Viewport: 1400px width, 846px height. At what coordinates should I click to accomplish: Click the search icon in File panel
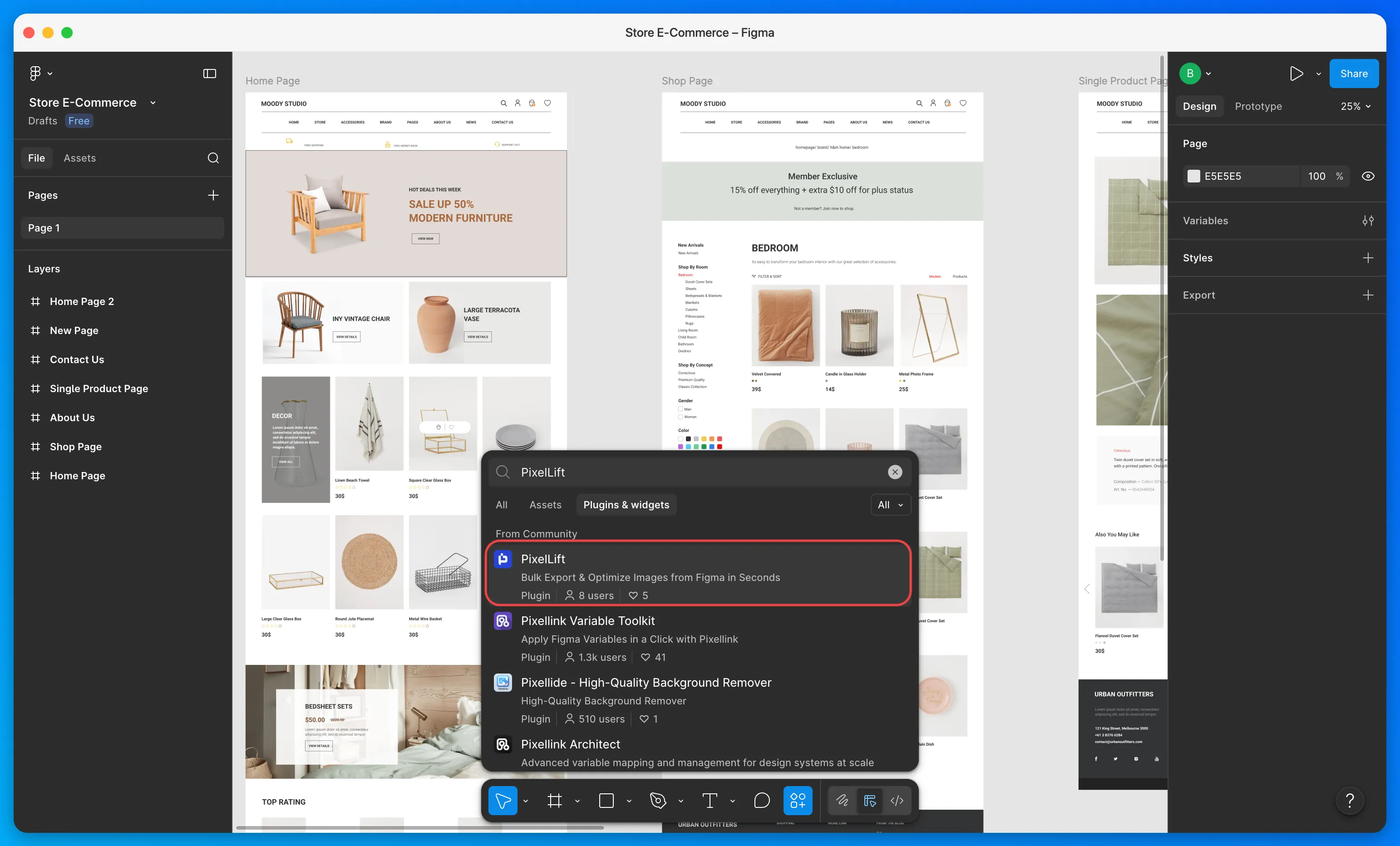(x=213, y=158)
